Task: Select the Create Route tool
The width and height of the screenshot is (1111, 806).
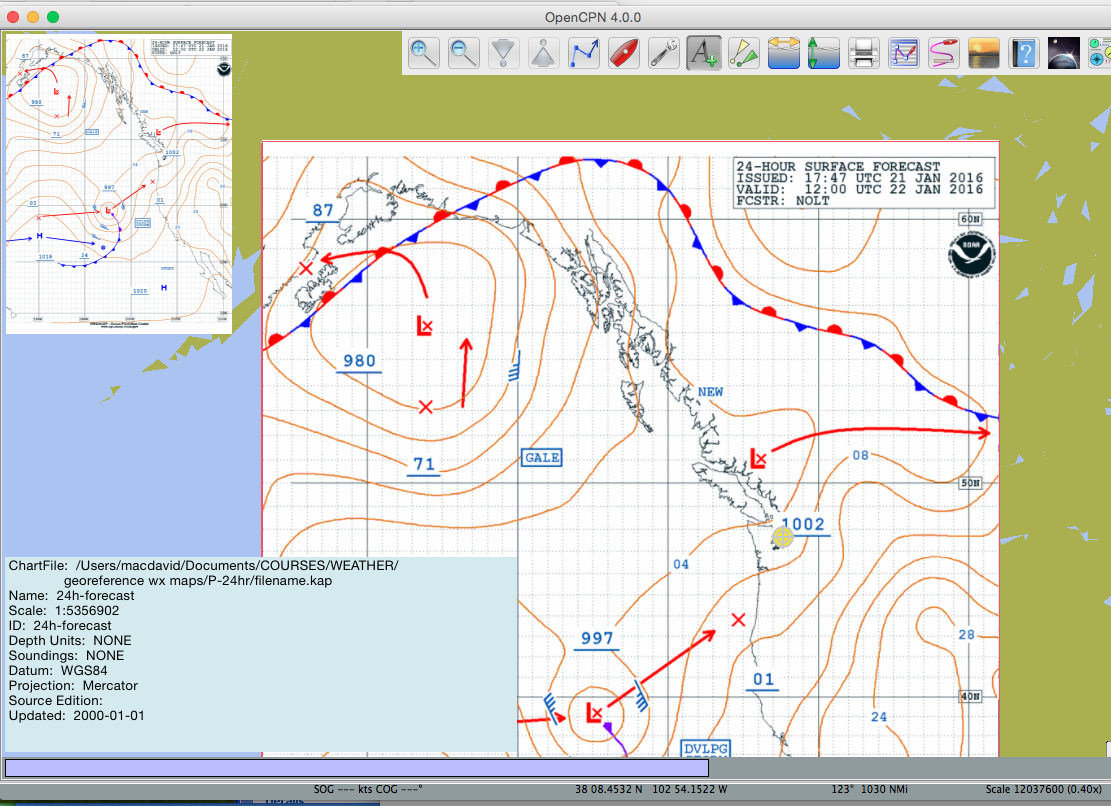Action: point(583,53)
